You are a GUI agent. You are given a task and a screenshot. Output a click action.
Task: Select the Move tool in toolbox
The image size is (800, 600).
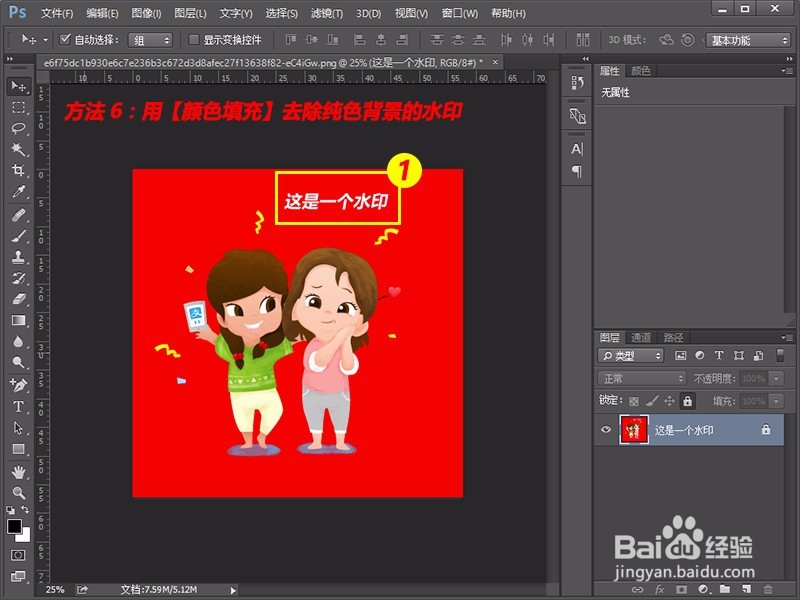tap(18, 87)
